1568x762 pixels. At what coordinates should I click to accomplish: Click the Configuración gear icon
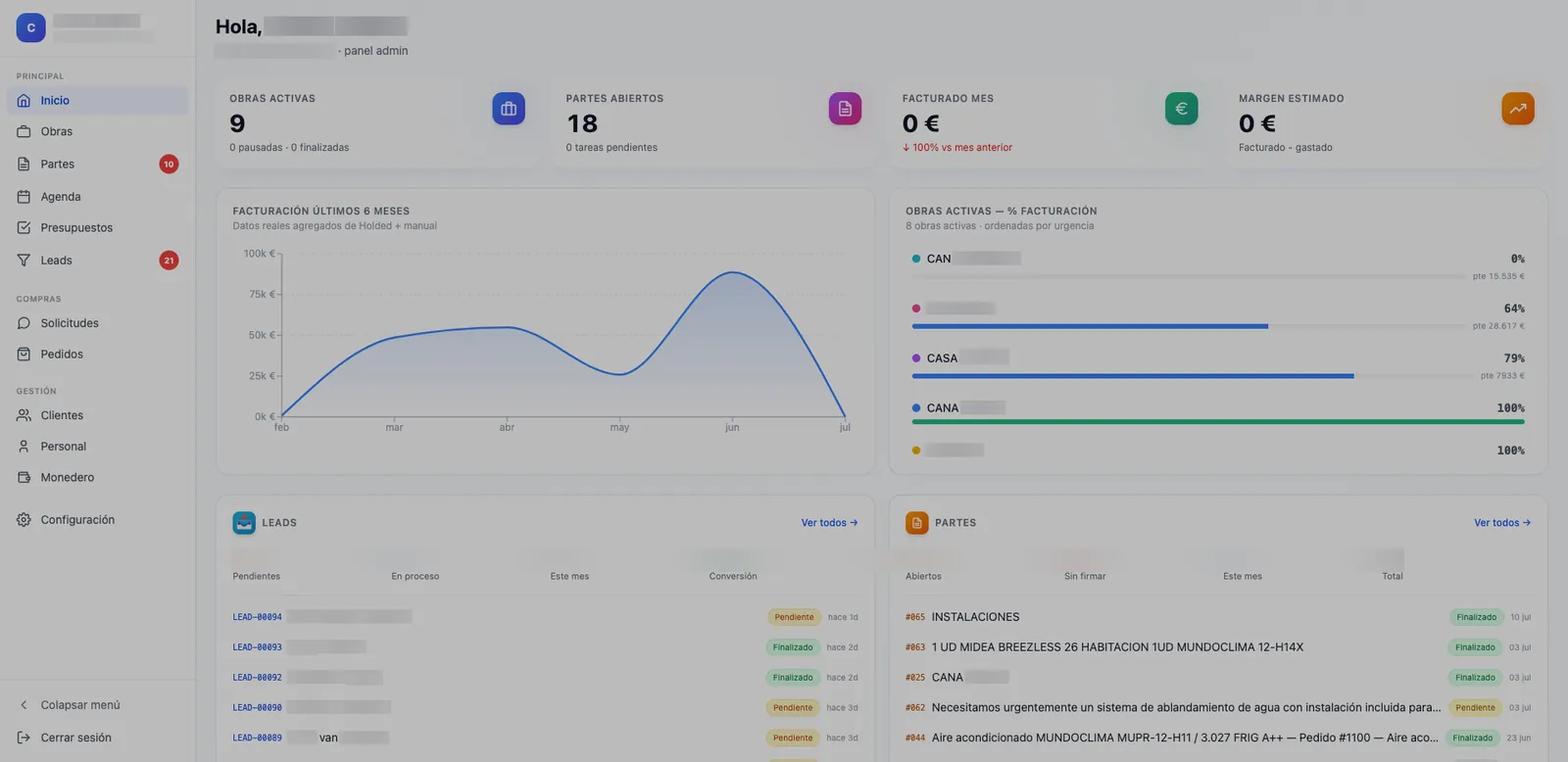point(24,520)
